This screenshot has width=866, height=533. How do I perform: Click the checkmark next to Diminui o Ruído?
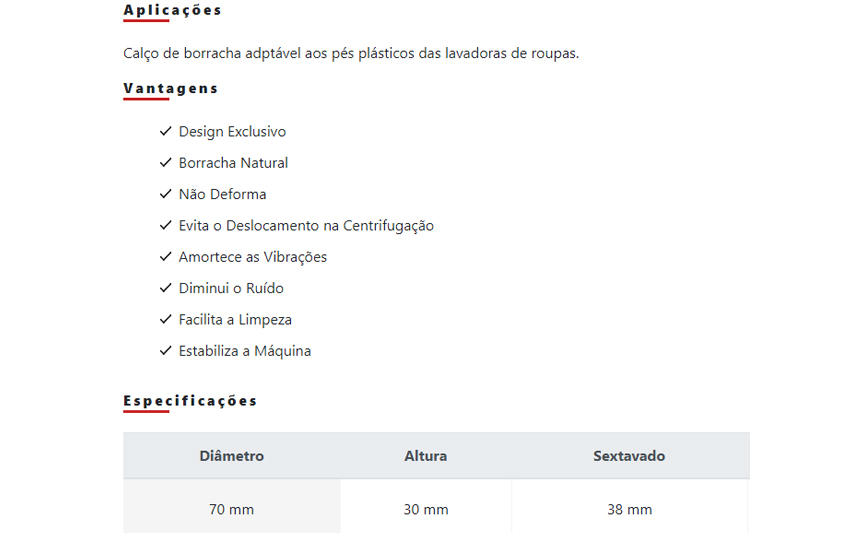tap(165, 288)
